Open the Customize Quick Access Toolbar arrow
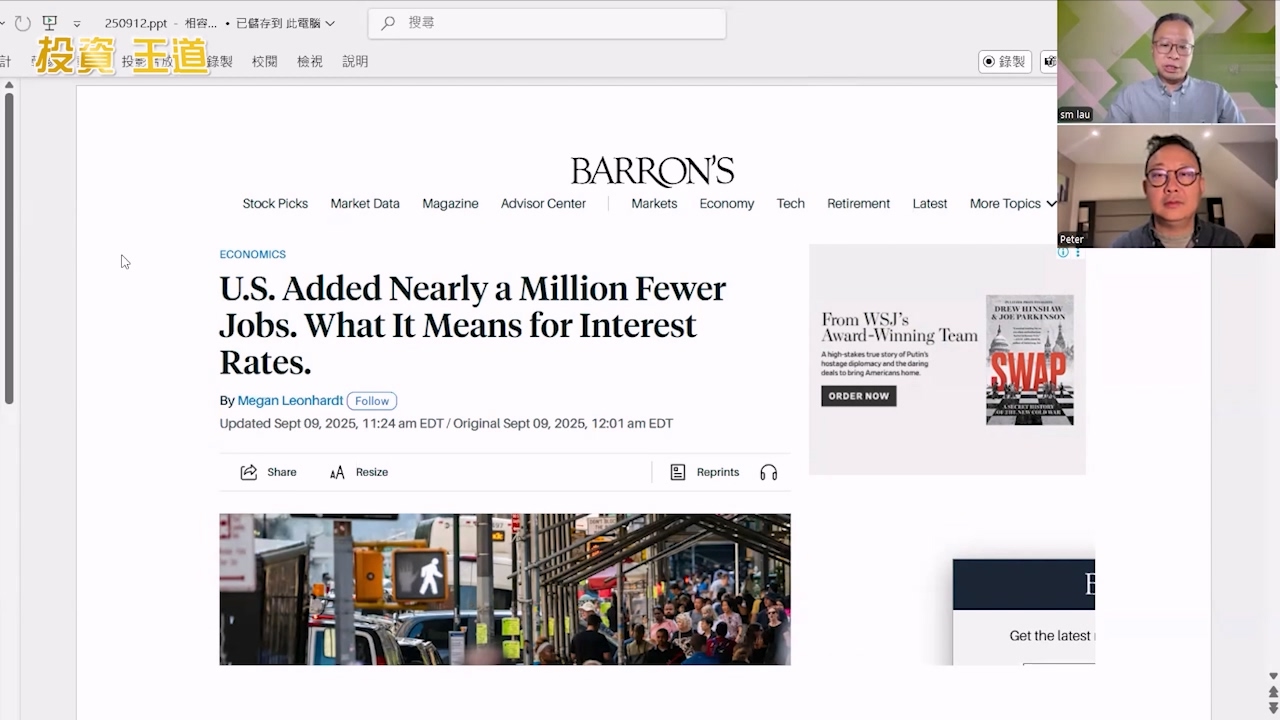 coord(77,24)
